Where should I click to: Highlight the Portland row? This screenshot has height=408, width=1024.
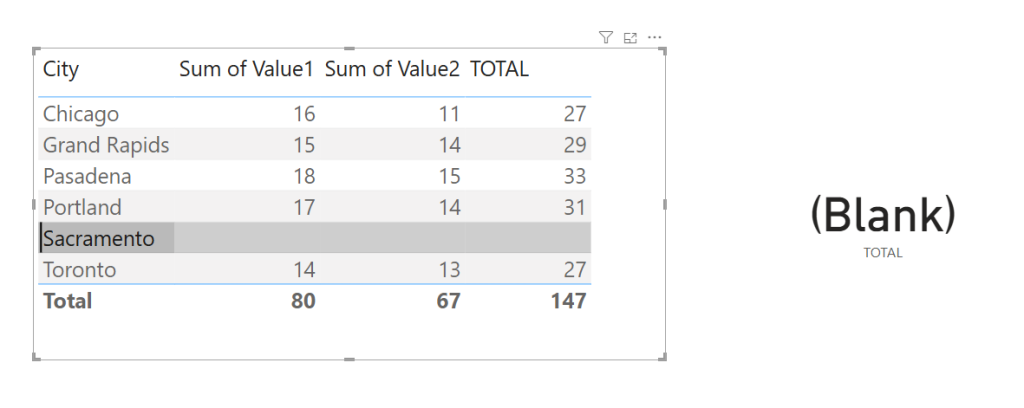coord(82,207)
